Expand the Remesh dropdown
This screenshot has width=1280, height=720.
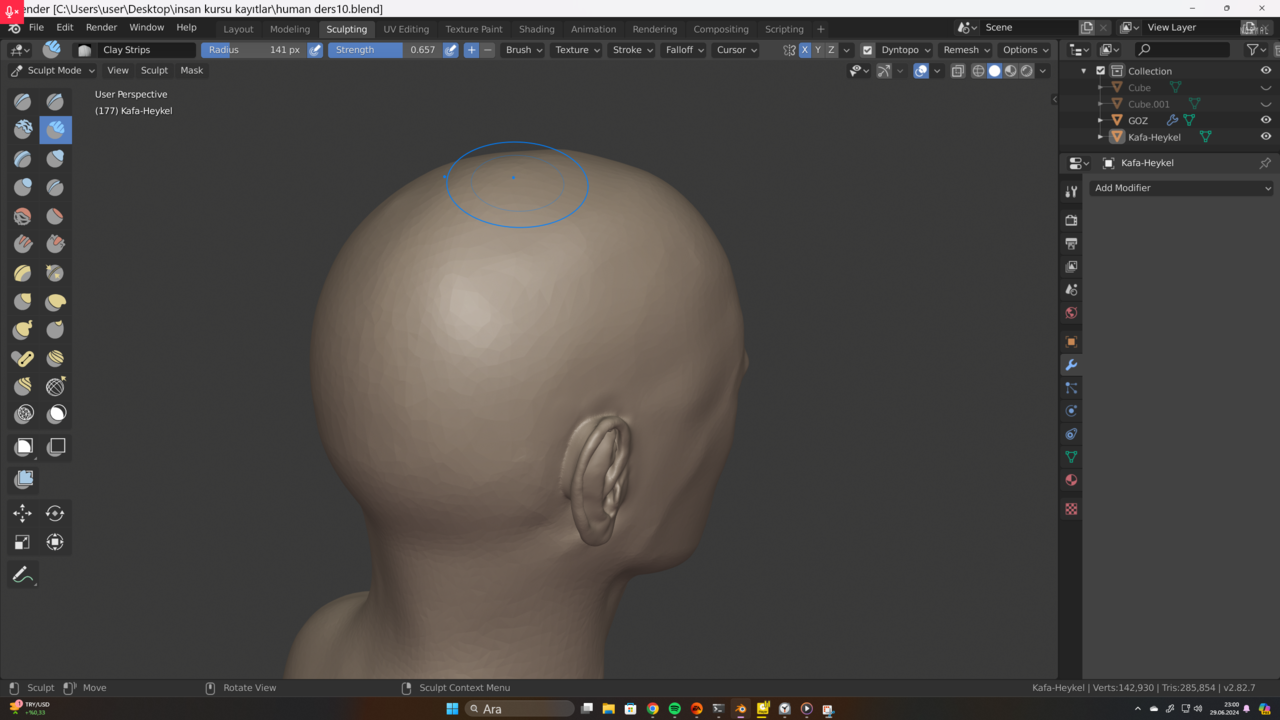point(966,50)
